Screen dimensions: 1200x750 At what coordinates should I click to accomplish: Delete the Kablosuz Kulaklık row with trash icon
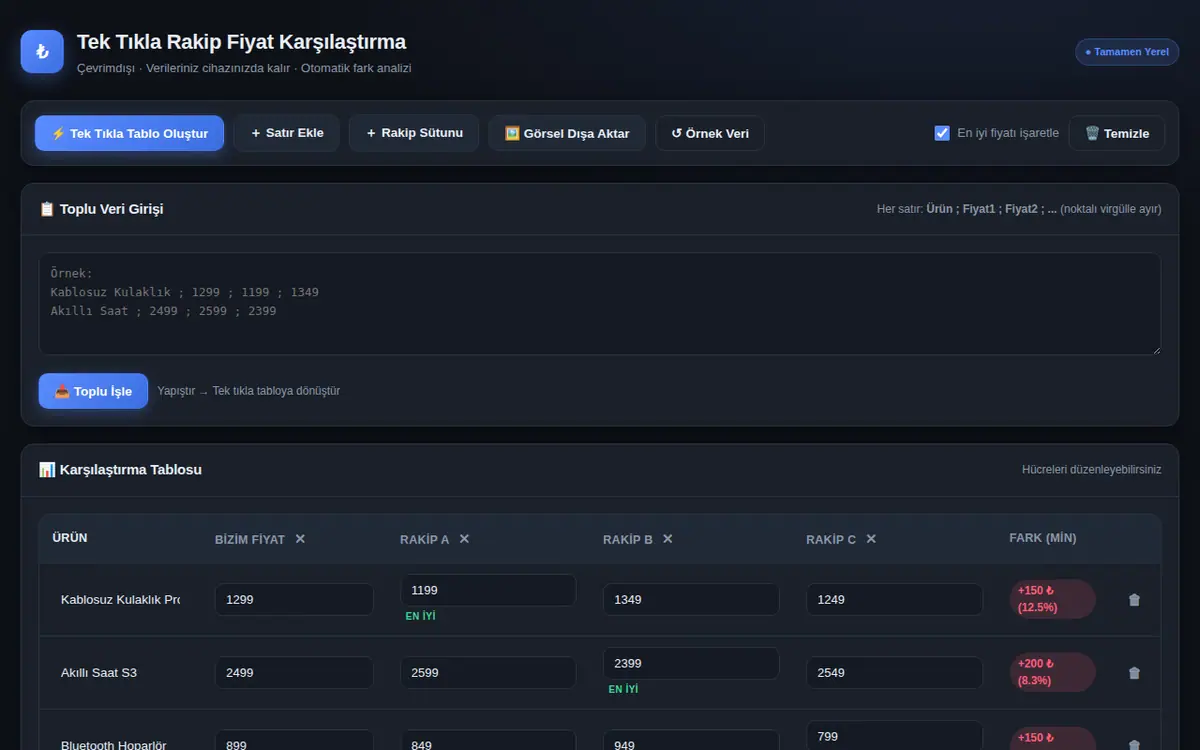point(1134,600)
